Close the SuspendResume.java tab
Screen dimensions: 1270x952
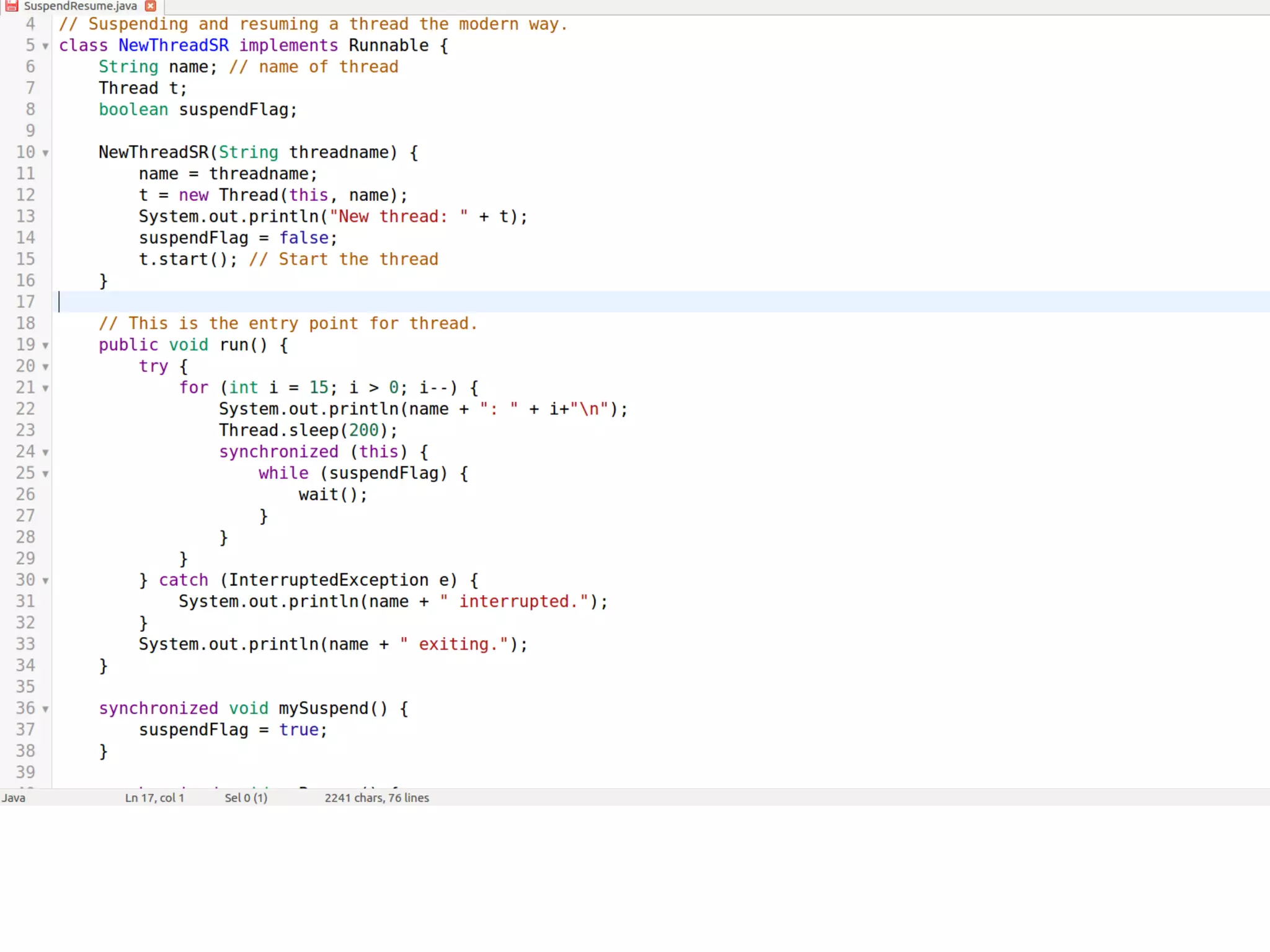click(x=151, y=6)
